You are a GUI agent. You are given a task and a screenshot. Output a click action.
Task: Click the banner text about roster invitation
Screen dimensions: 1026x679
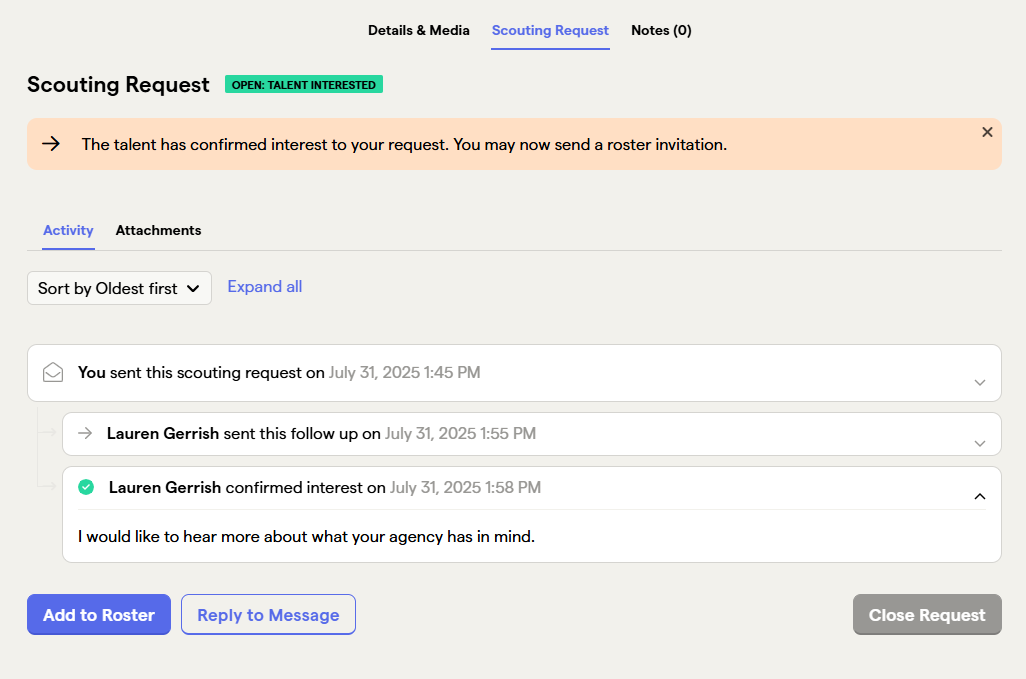click(404, 144)
